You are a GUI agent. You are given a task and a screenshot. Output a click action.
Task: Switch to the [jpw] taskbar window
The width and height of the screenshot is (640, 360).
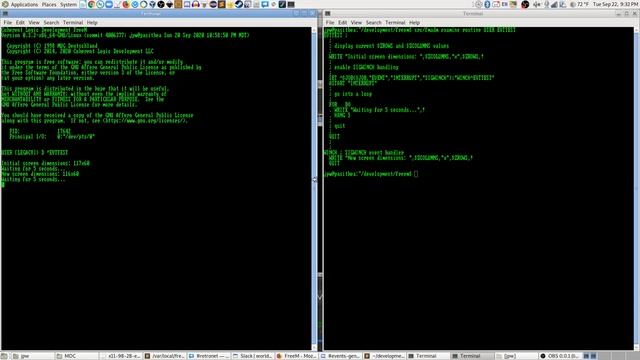coord(516,356)
